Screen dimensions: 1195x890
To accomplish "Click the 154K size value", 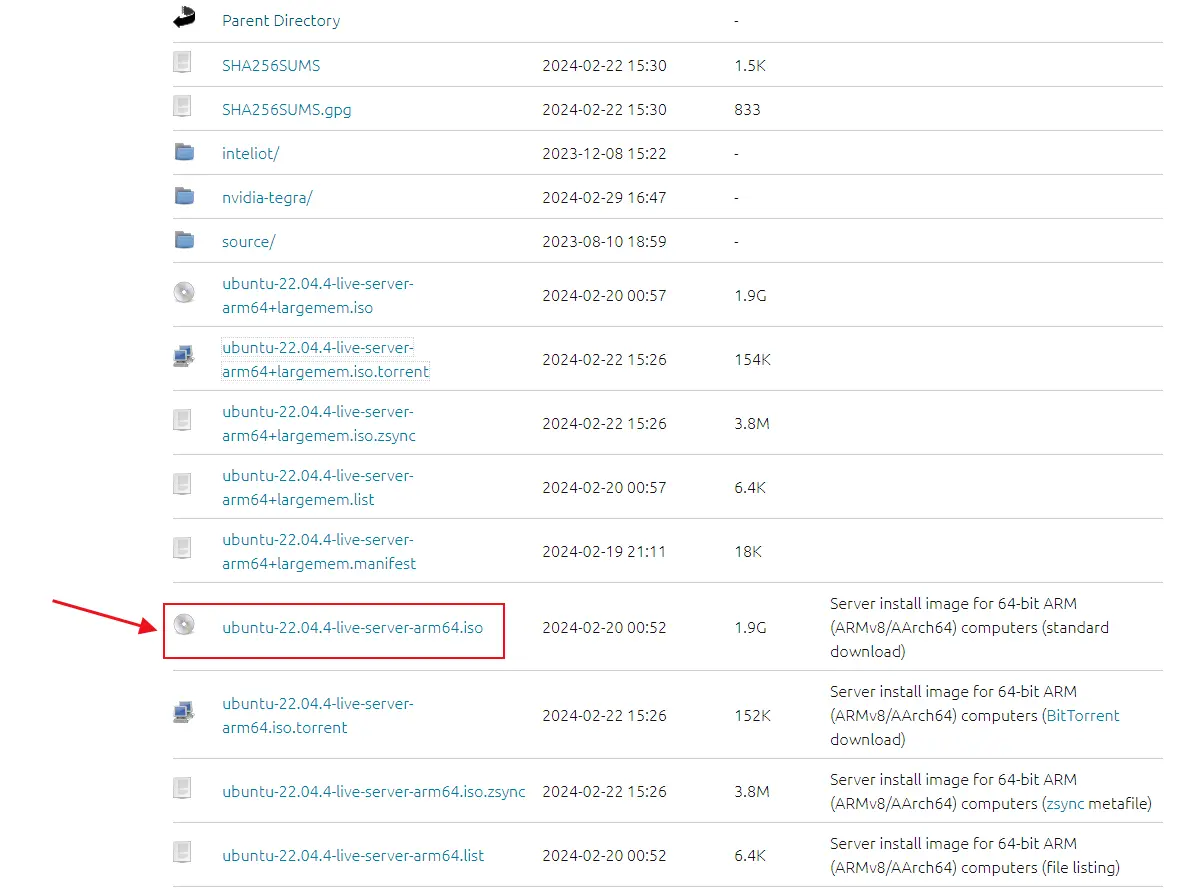I will click(x=752, y=360).
